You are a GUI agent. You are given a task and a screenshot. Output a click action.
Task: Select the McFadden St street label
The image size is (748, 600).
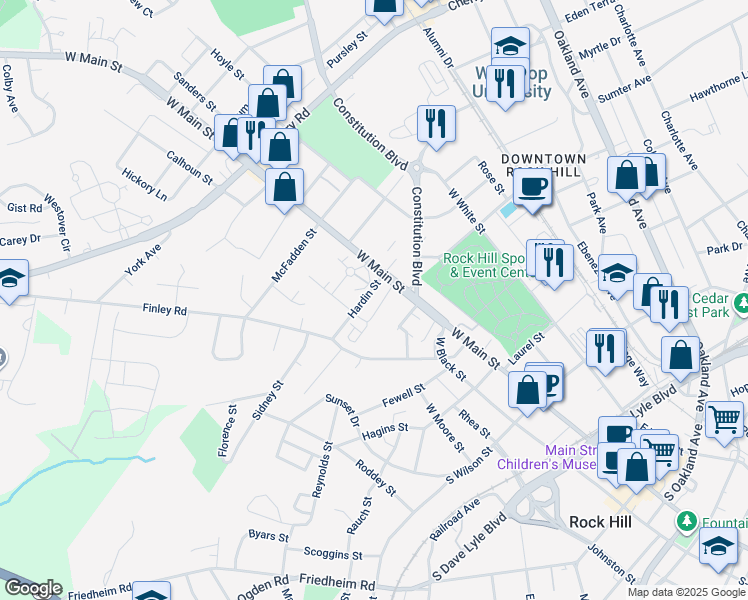[x=294, y=256]
